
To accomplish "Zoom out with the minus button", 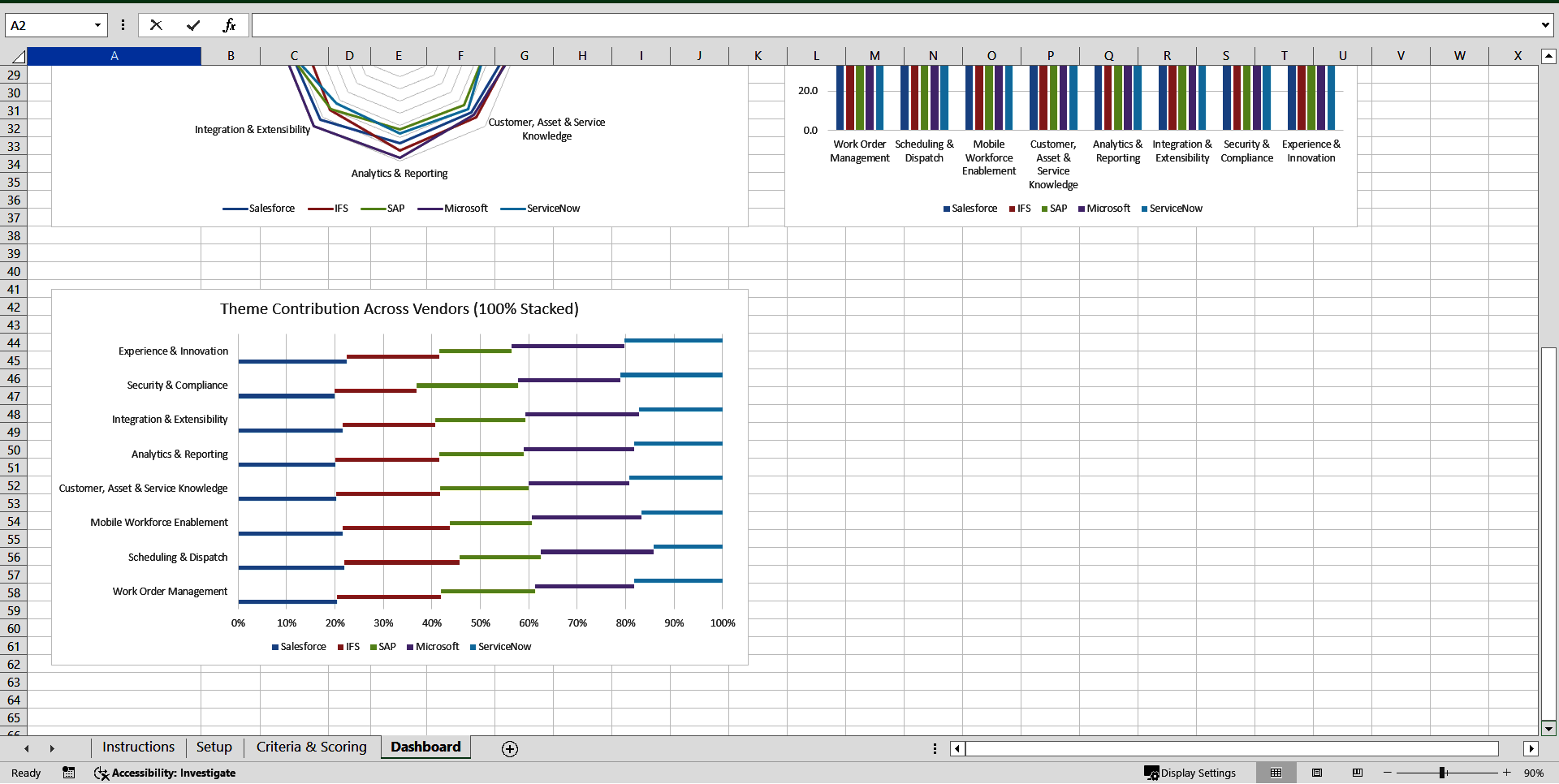I will 1387,773.
